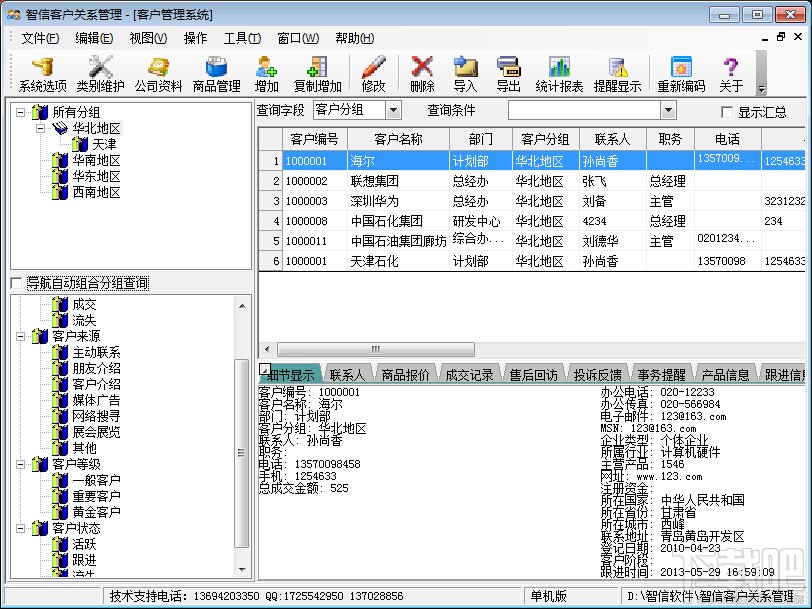Toggle 导航百动组合分组查询 checkbox
This screenshot has height=609, width=812.
click(15, 284)
